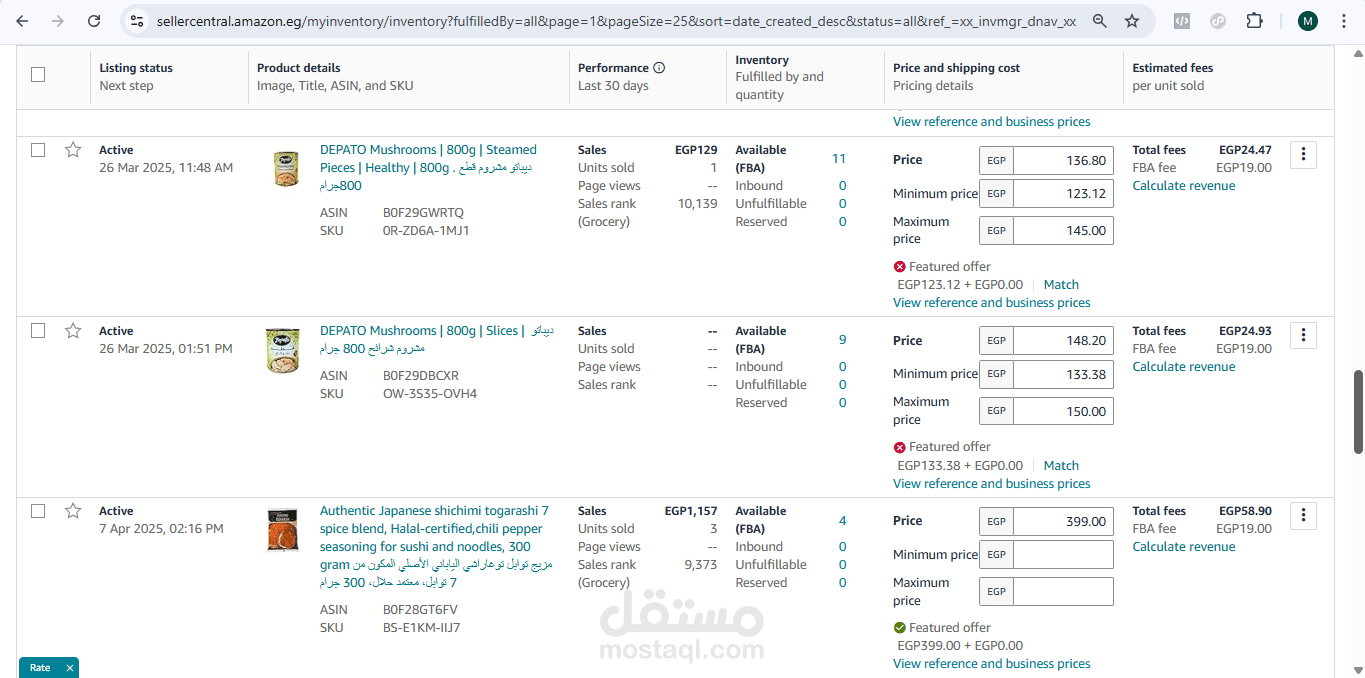Click Sales amount EGP1,157
1365x678 pixels.
[691, 511]
